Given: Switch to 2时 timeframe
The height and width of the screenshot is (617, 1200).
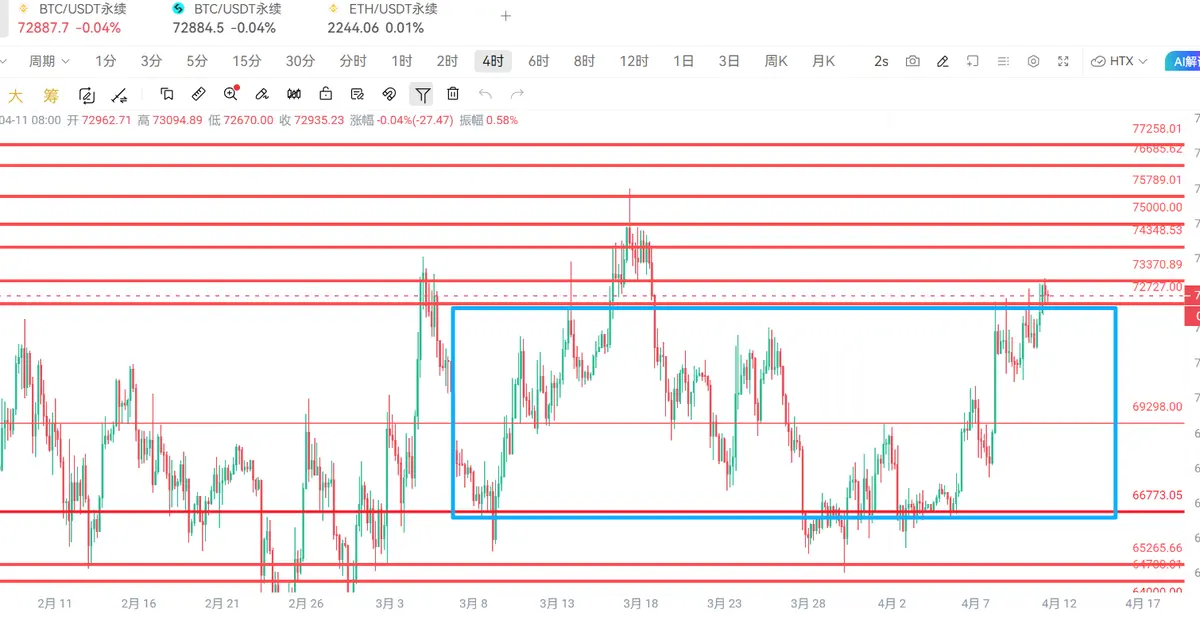Looking at the screenshot, I should [447, 61].
